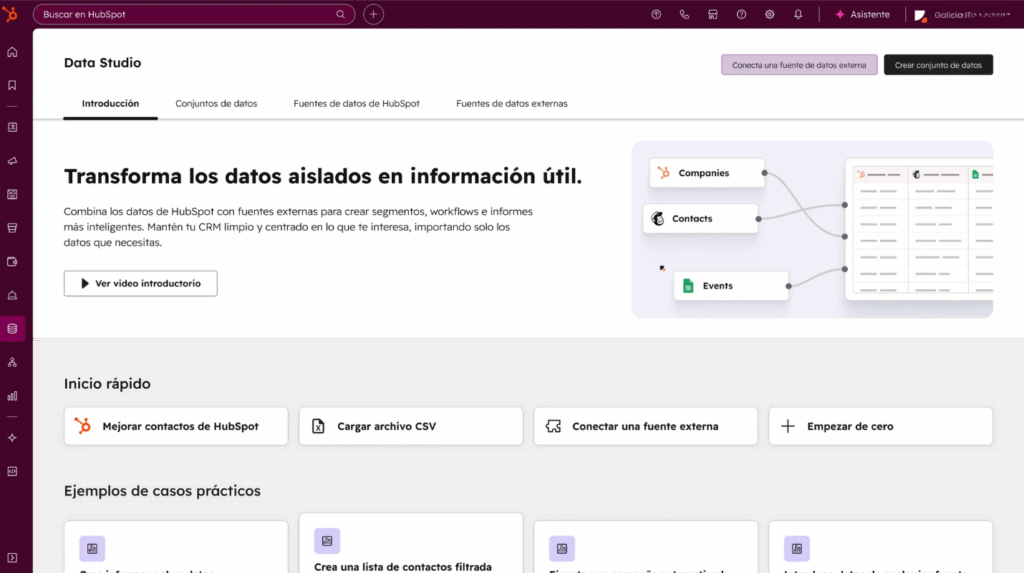The height and width of the screenshot is (573, 1024).
Task: Switch to the Conjuntos de datos tab
Action: pyautogui.click(x=216, y=104)
